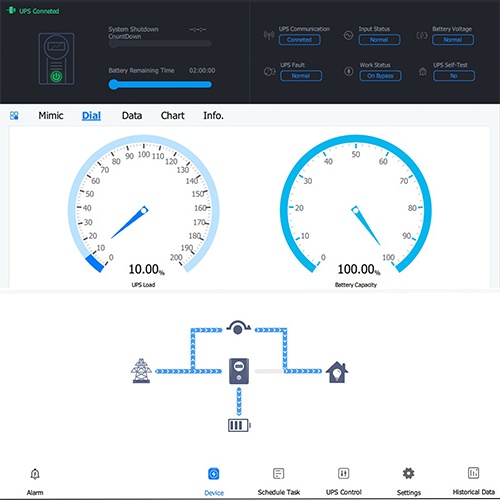Click the grid view icon beside Mimic
Viewport: 500px width, 500px height.
pos(14,116)
